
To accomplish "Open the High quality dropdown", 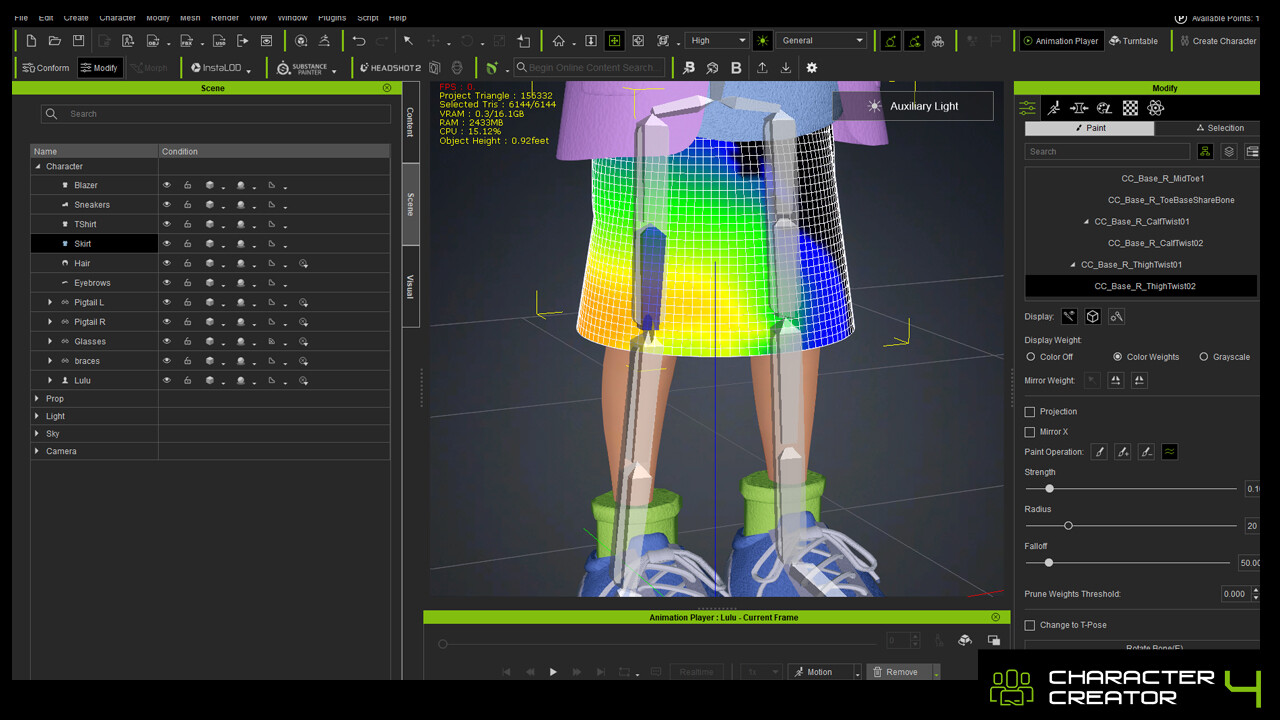I will tap(717, 41).
